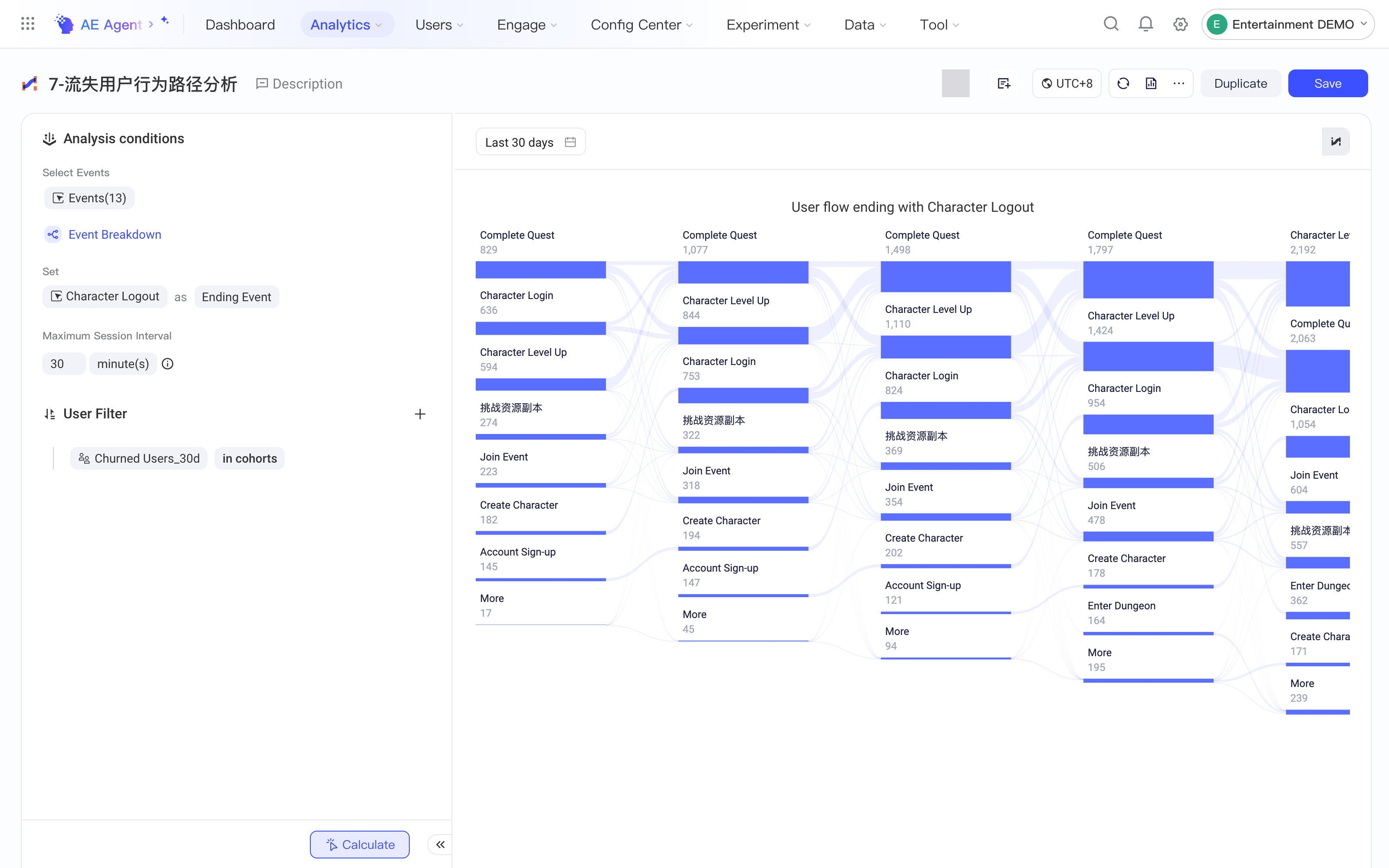Open the more options ellipsis

click(1178, 83)
